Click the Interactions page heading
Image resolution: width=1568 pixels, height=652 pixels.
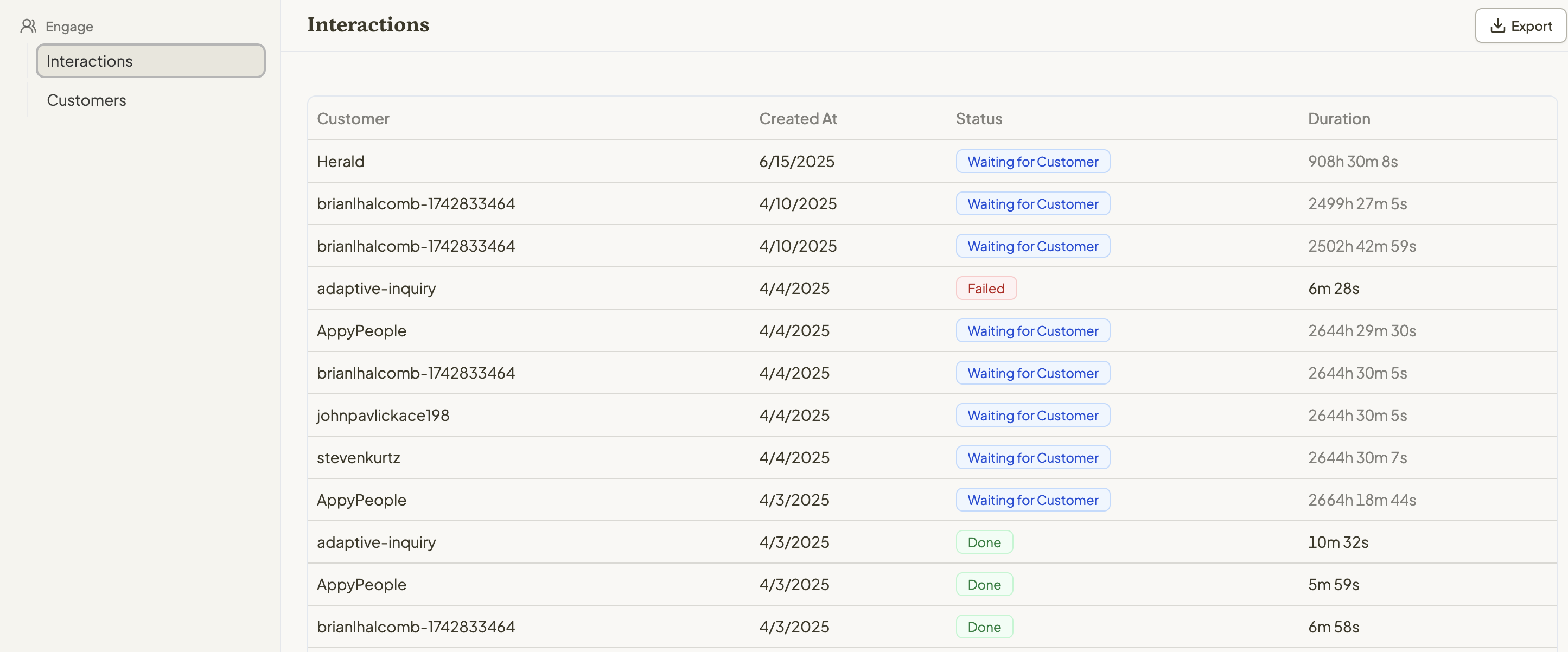(368, 24)
